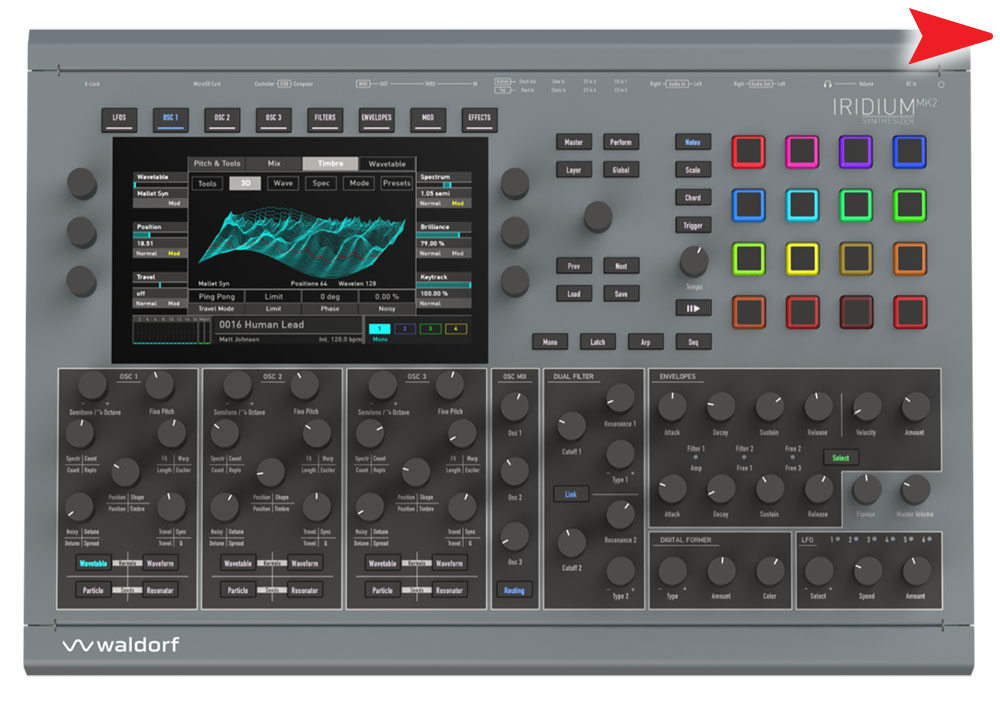1000x716 pixels.
Task: Open the LFOS edit page
Action: (x=120, y=117)
